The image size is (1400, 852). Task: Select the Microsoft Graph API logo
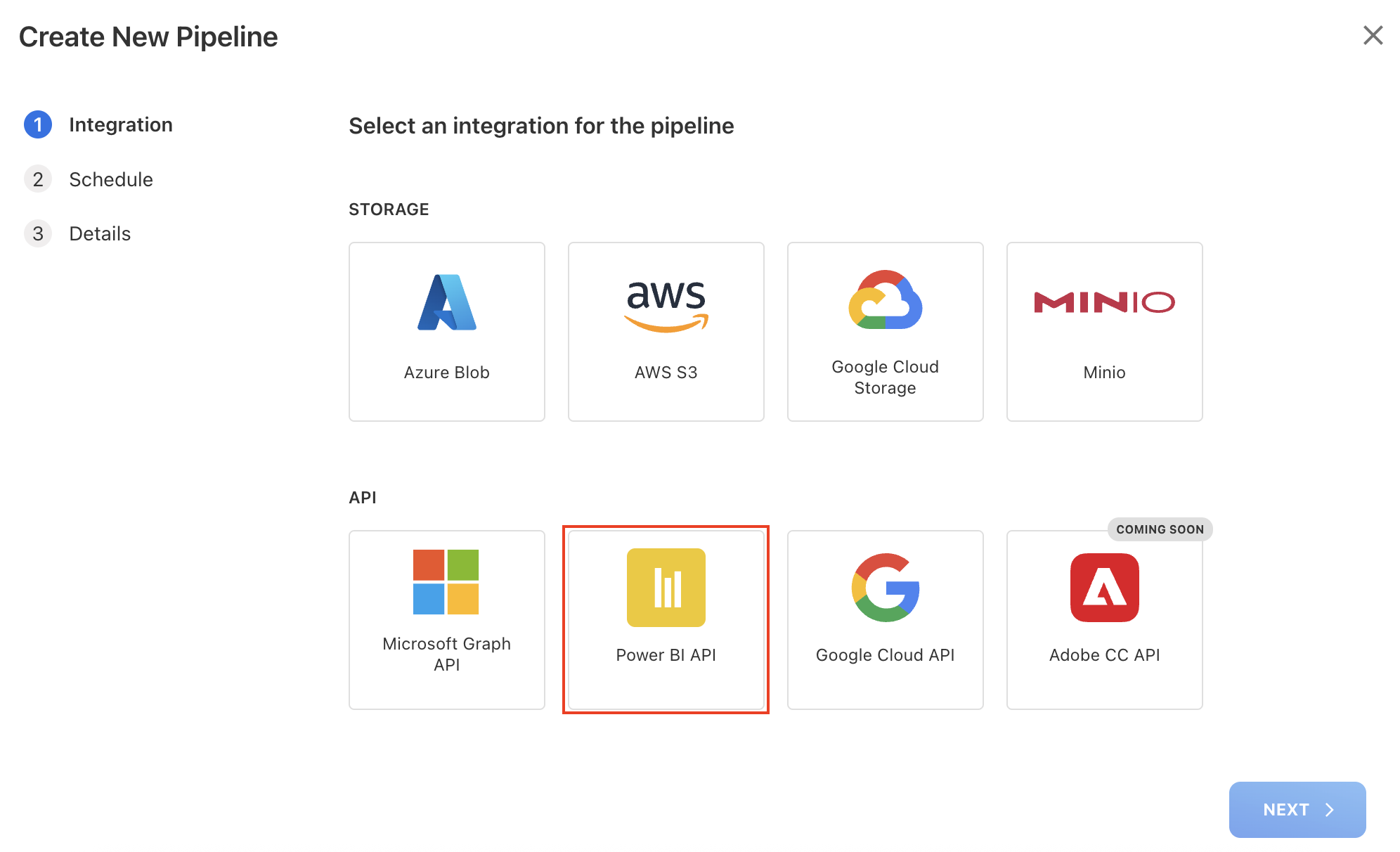(446, 582)
